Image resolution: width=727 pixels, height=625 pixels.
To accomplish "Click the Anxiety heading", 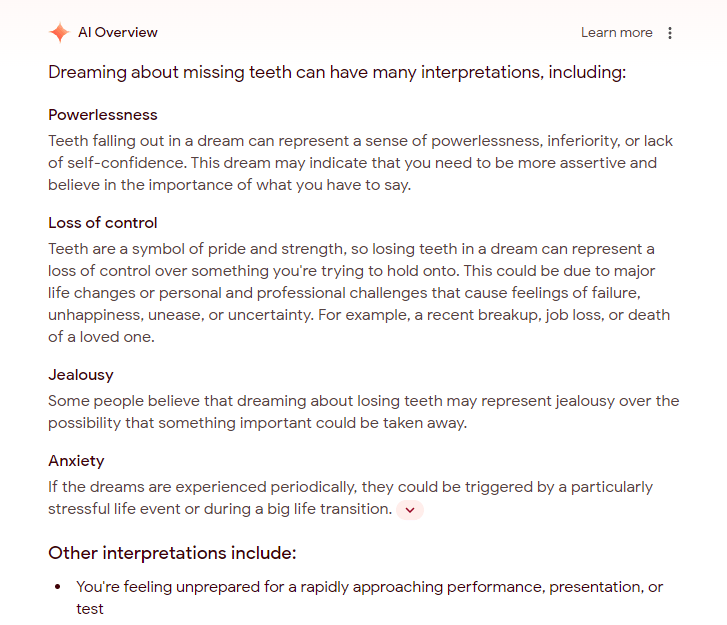I will click(x=76, y=461).
